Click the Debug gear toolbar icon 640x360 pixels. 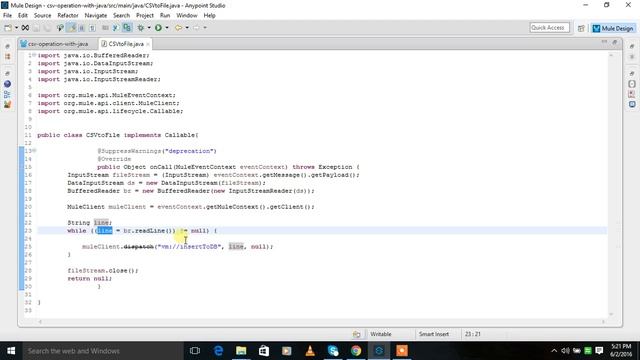141,28
